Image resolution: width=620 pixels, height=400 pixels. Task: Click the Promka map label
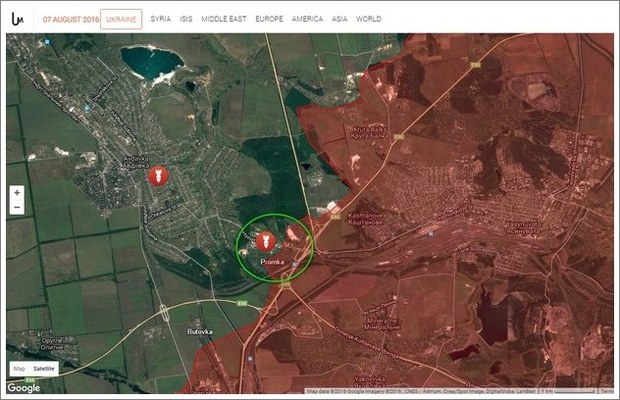(x=272, y=262)
